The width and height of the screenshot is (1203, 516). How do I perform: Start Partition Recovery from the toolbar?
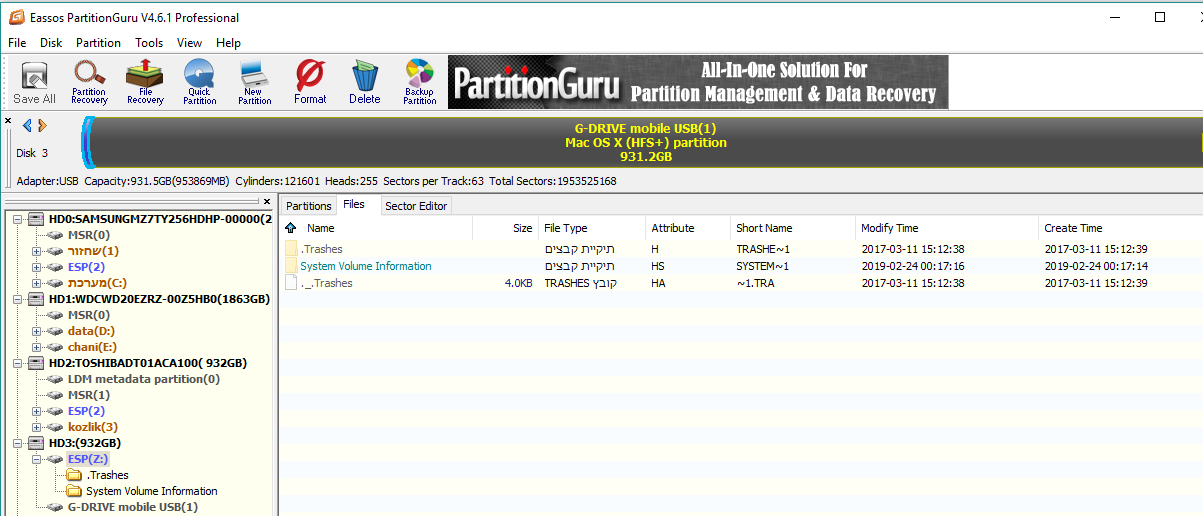tap(90, 82)
